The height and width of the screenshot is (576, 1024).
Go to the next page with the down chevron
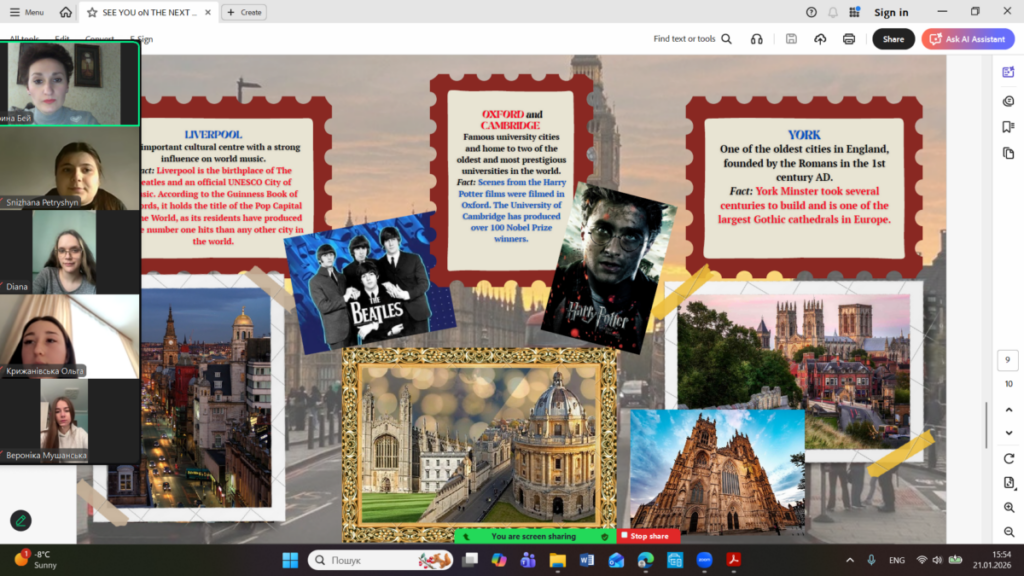[x=1008, y=432]
